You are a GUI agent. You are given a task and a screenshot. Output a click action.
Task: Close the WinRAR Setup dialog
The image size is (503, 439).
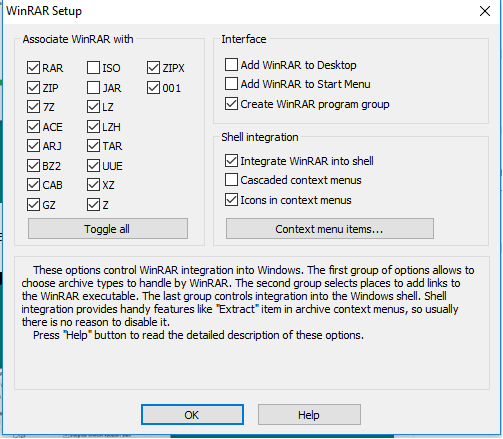tap(485, 11)
